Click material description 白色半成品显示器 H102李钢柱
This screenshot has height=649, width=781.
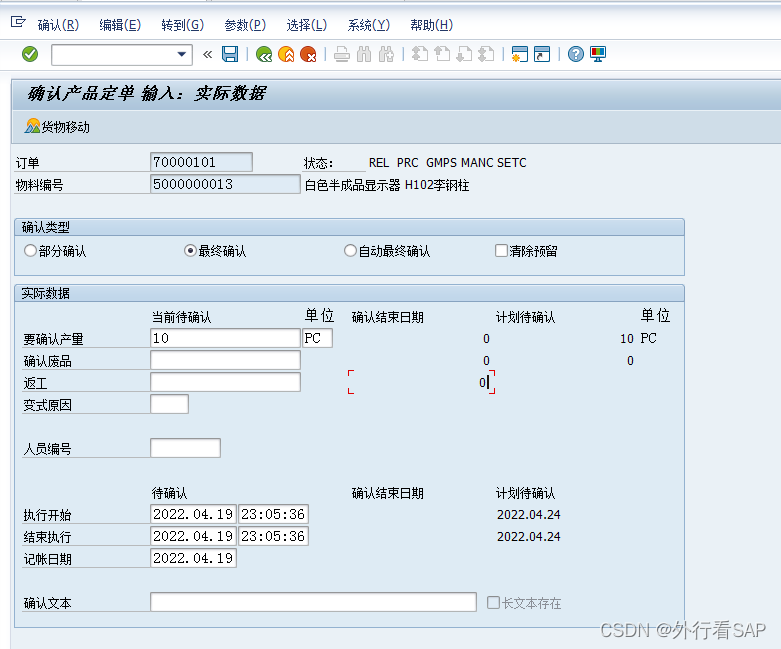click(x=387, y=185)
